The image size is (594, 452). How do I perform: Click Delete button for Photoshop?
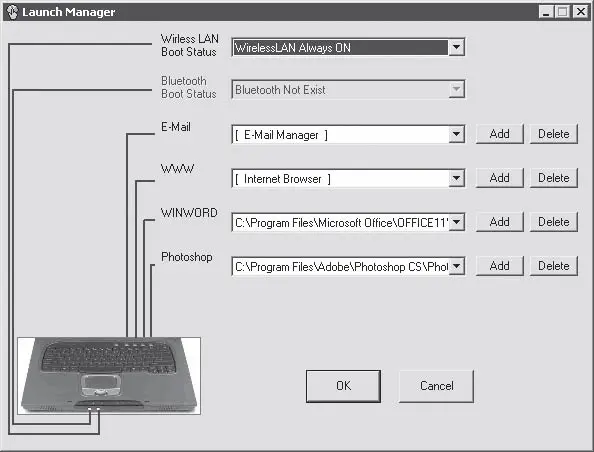553,266
